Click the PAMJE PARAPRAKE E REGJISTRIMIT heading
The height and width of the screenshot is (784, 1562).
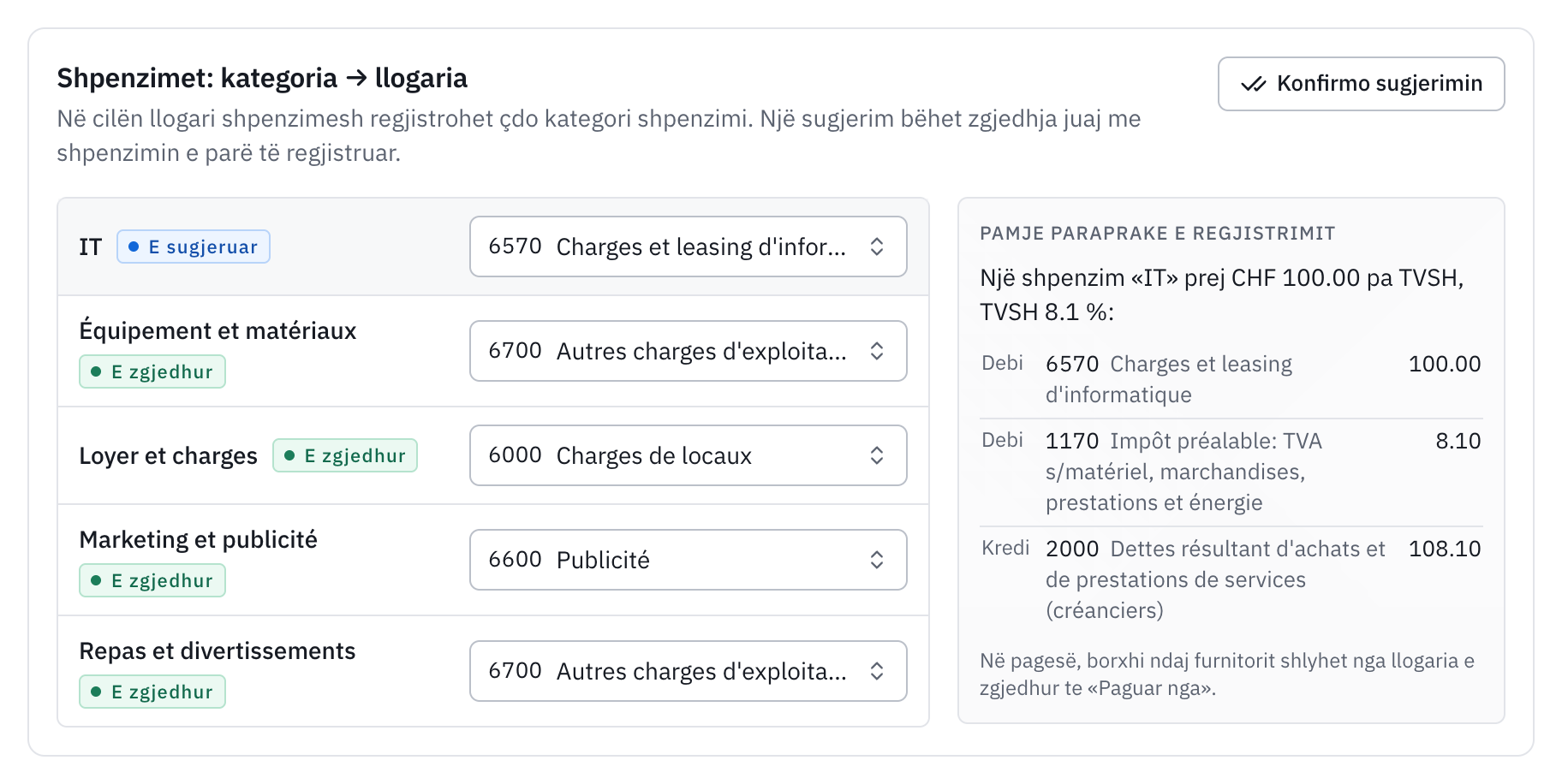click(x=1158, y=234)
